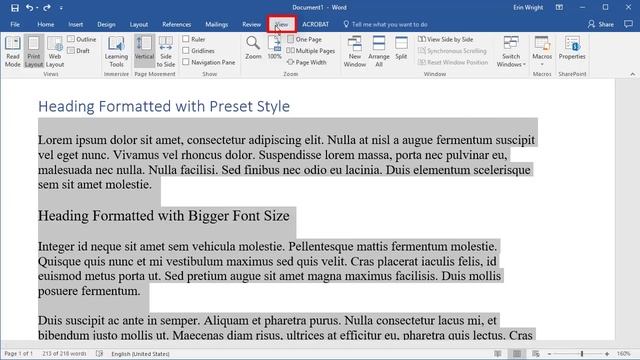Click Synchronous Scrolling

click(452, 51)
